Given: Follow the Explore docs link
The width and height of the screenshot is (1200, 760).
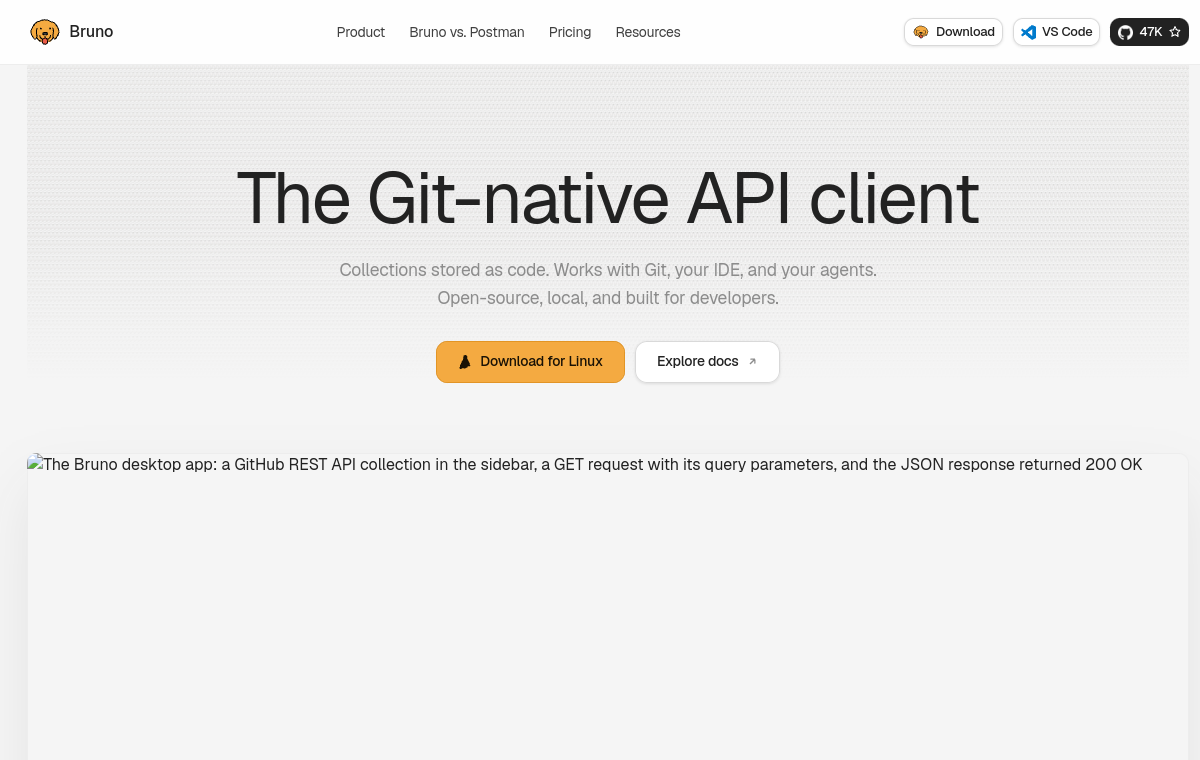Looking at the screenshot, I should 707,362.
